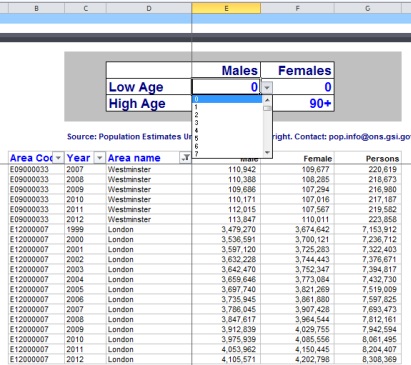Screen dimensions: 411x365
Task: Choose age 3 in the dropdown list
Action: tap(227, 123)
